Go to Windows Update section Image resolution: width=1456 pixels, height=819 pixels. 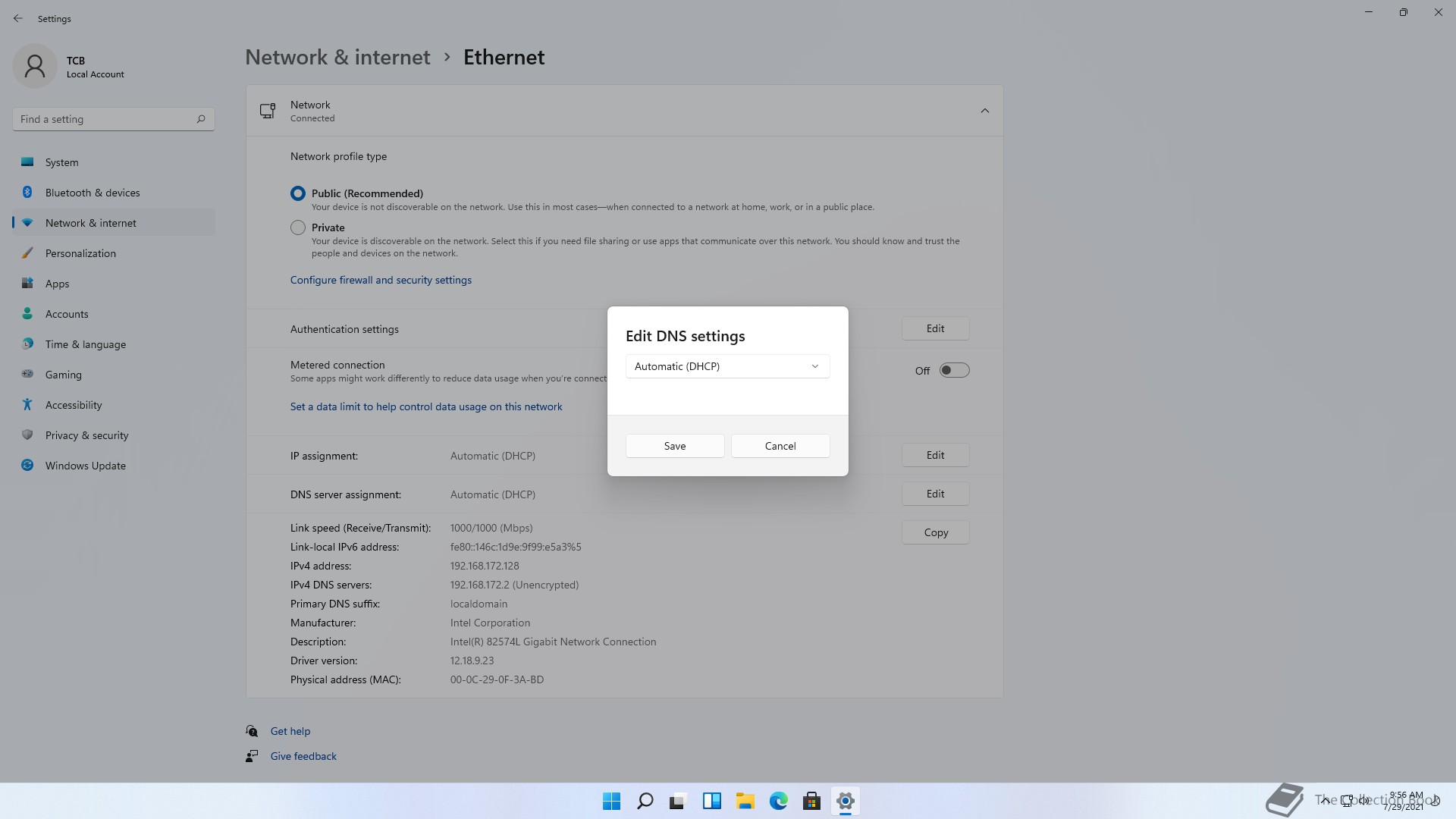click(x=85, y=466)
